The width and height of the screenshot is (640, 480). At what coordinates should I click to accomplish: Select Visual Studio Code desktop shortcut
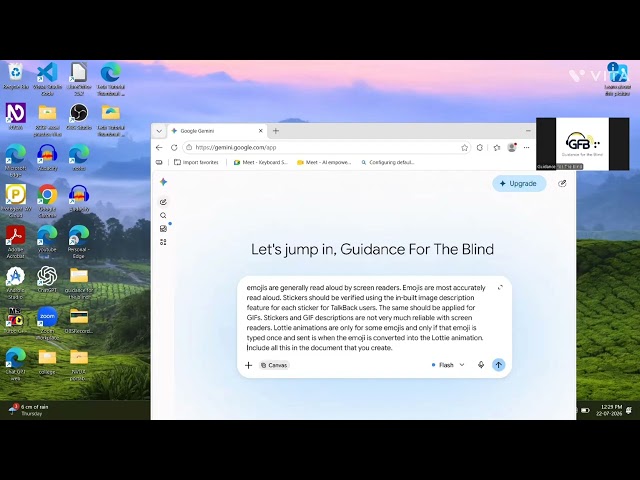(x=47, y=79)
